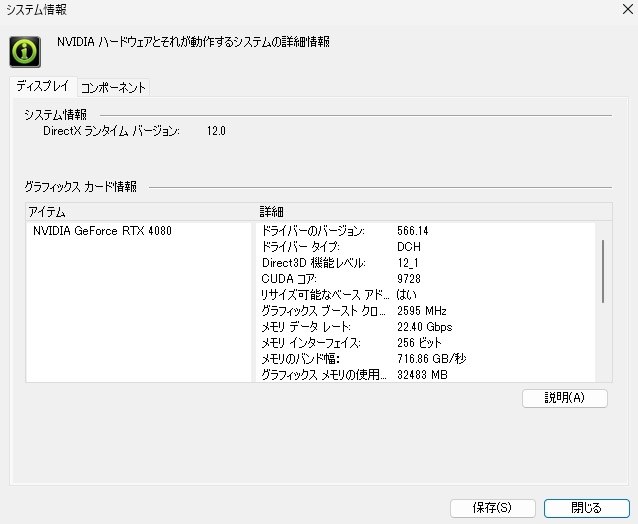The image size is (638, 524).
Task: Click CUDA コア value 9728
Action: pyautogui.click(x=409, y=279)
